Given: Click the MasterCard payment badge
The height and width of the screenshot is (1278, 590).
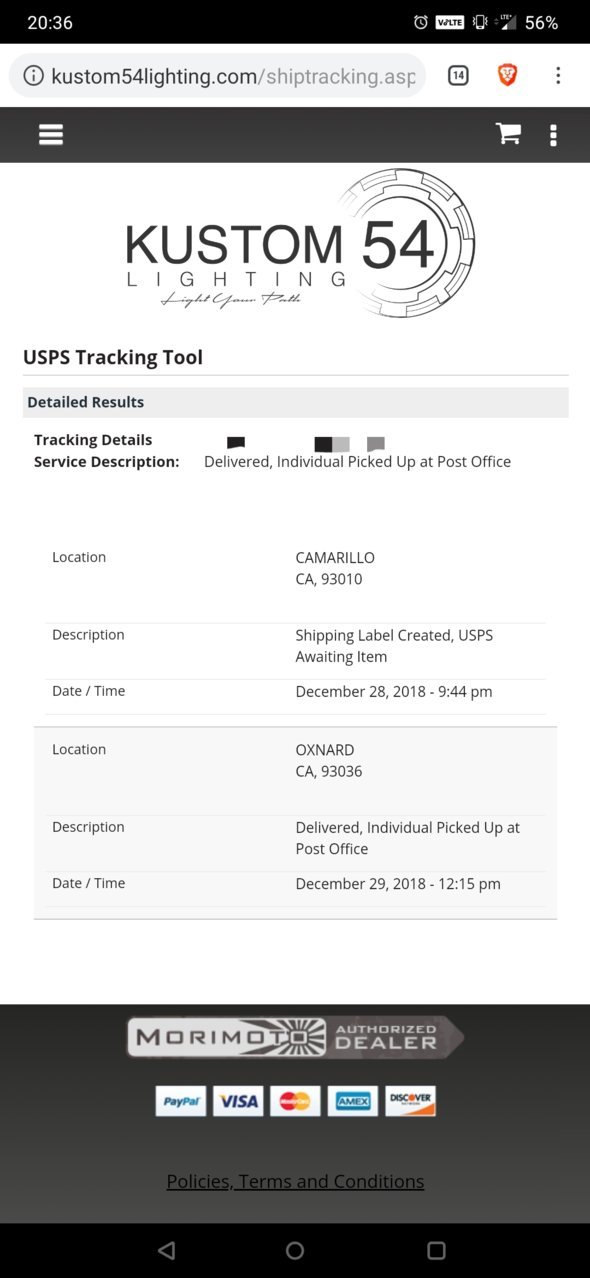Looking at the screenshot, I should coord(295,1101).
